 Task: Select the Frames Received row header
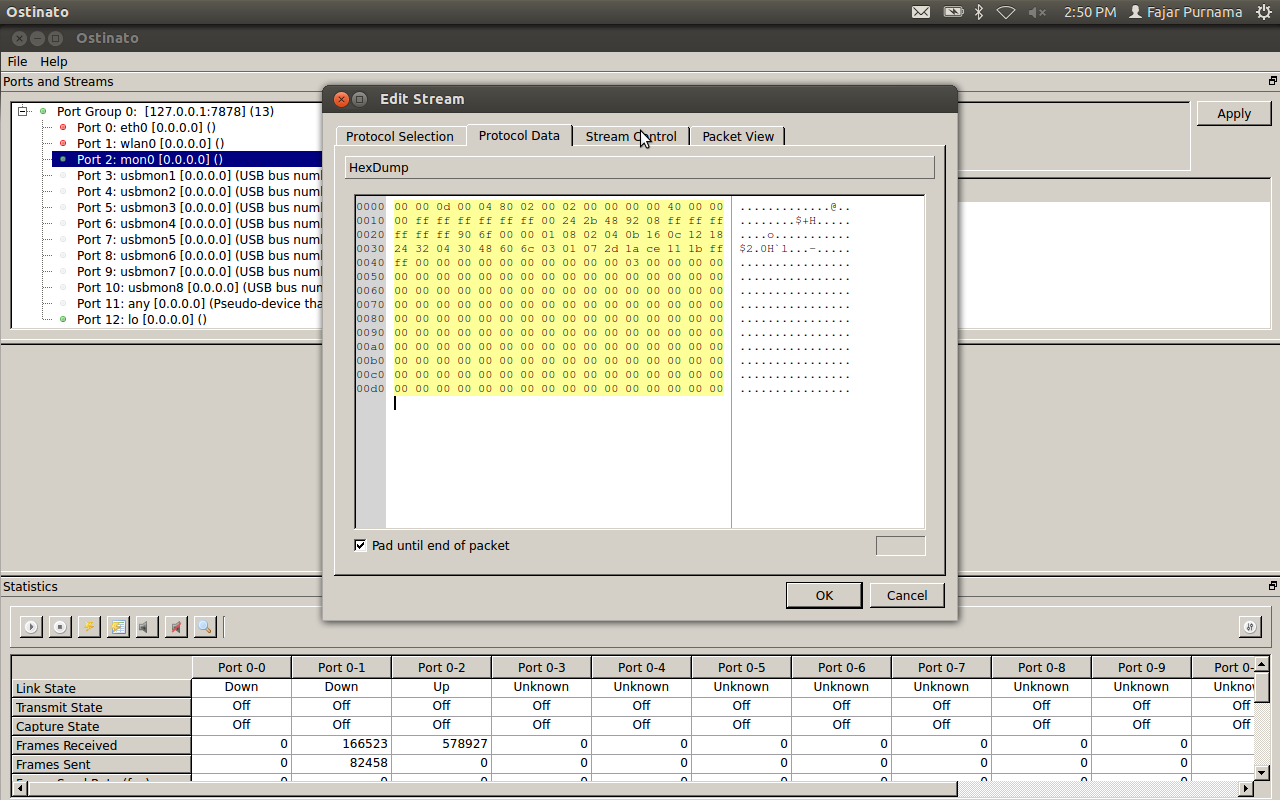click(x=101, y=745)
